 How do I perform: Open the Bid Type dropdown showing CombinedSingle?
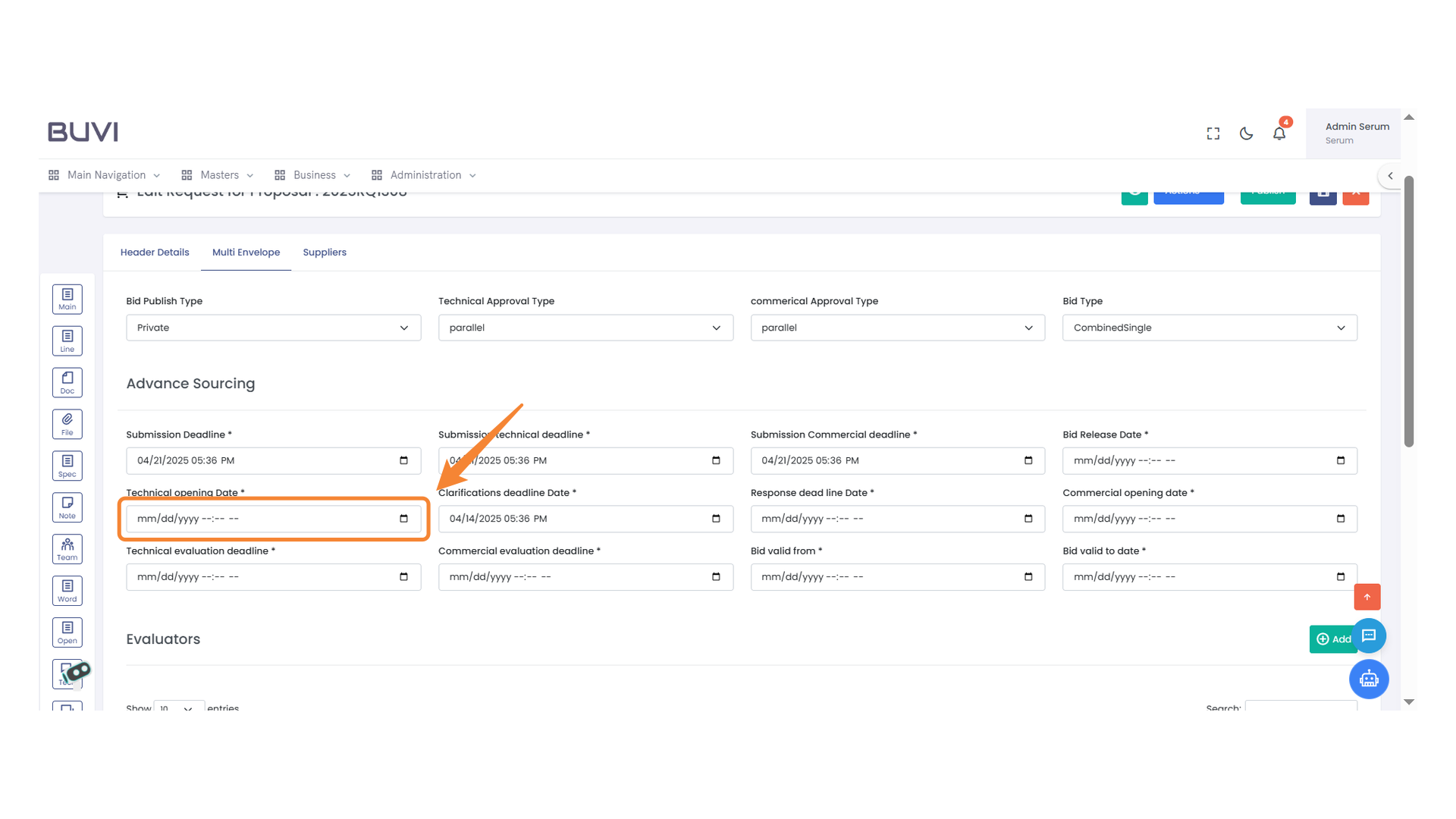point(1210,328)
